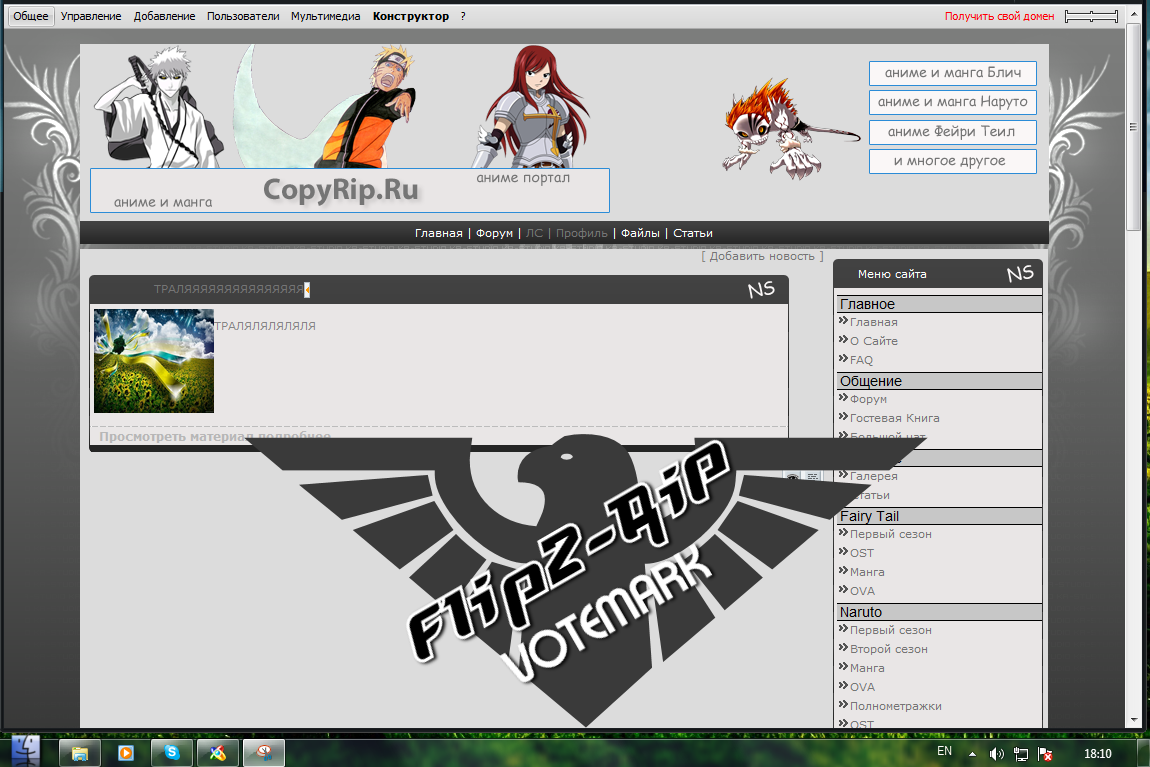Open OVA under Naruto

(x=862, y=687)
